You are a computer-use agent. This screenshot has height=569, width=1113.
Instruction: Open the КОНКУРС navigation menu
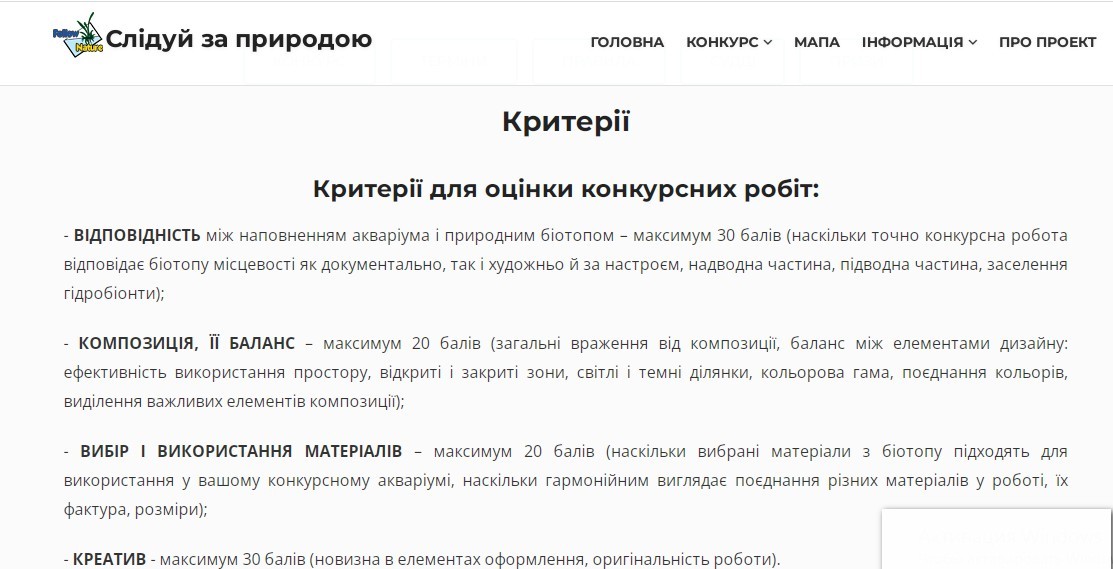(x=722, y=42)
